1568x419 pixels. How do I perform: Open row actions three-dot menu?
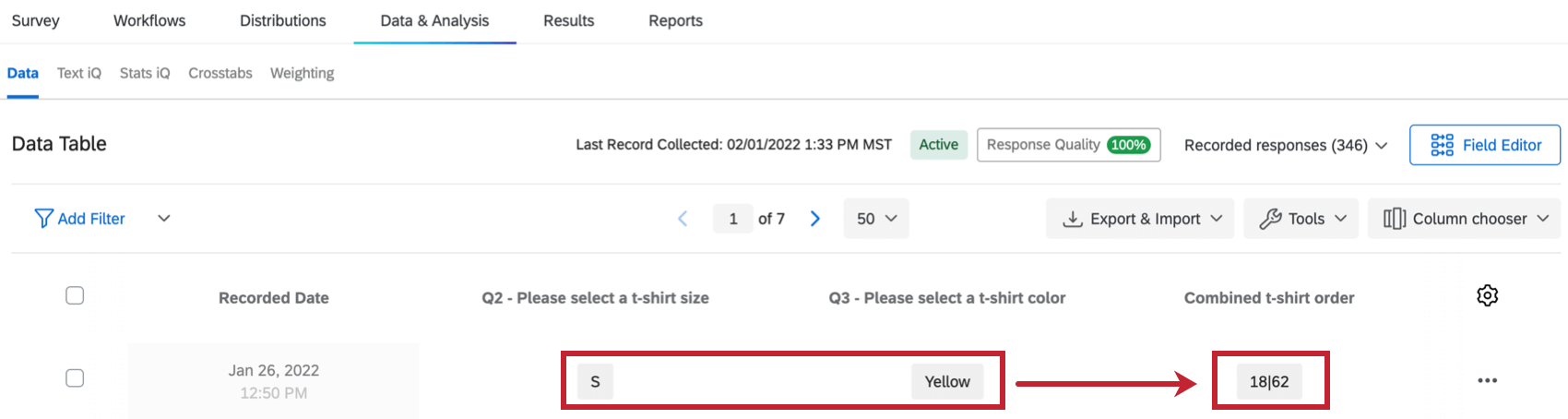click(x=1487, y=380)
